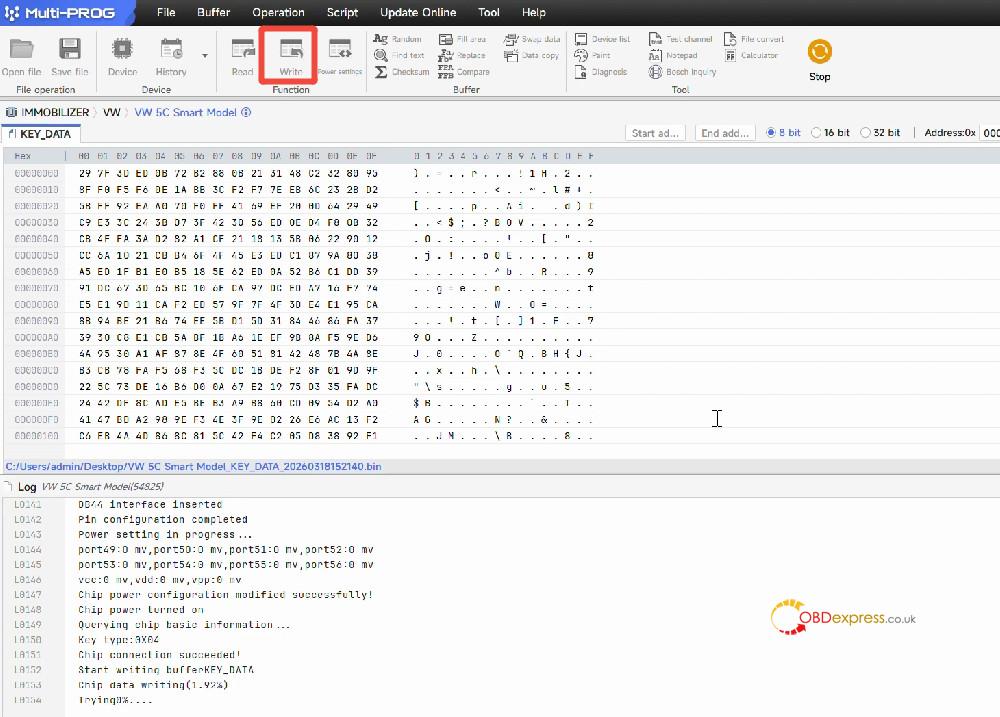
Task: Open the Update Online menu
Action: (x=418, y=12)
